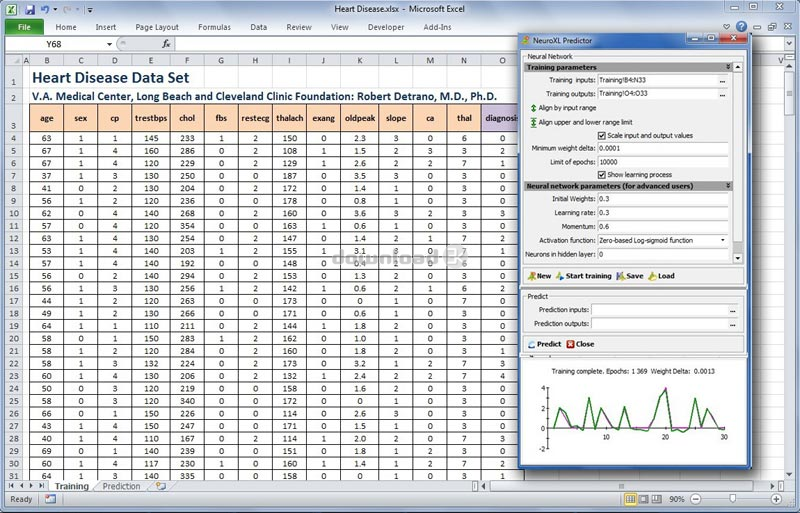This screenshot has width=800, height=513.
Task: Open the Name Box dropdown arrow
Action: tap(109, 44)
